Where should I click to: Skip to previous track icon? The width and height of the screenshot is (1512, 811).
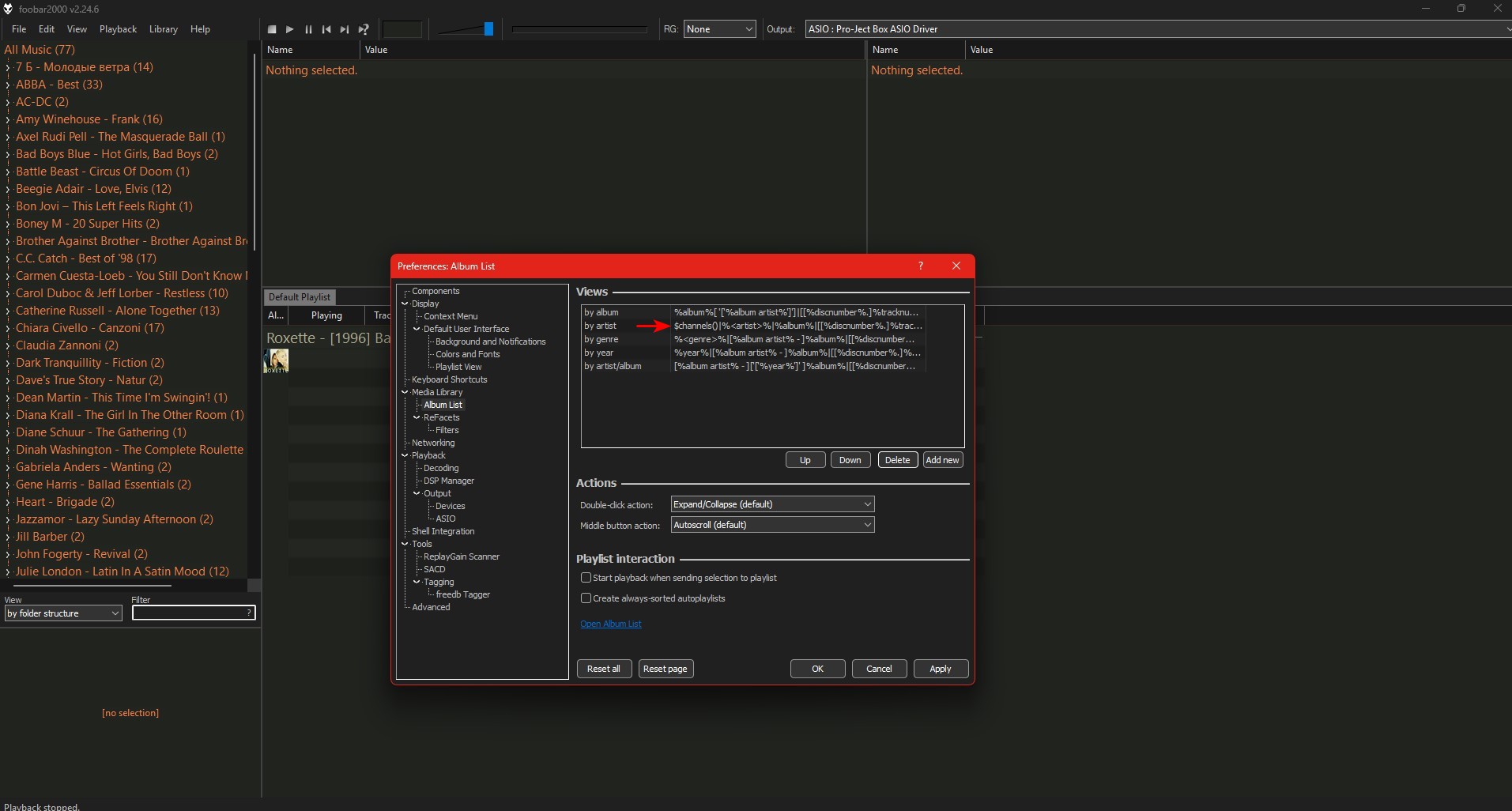(x=326, y=29)
